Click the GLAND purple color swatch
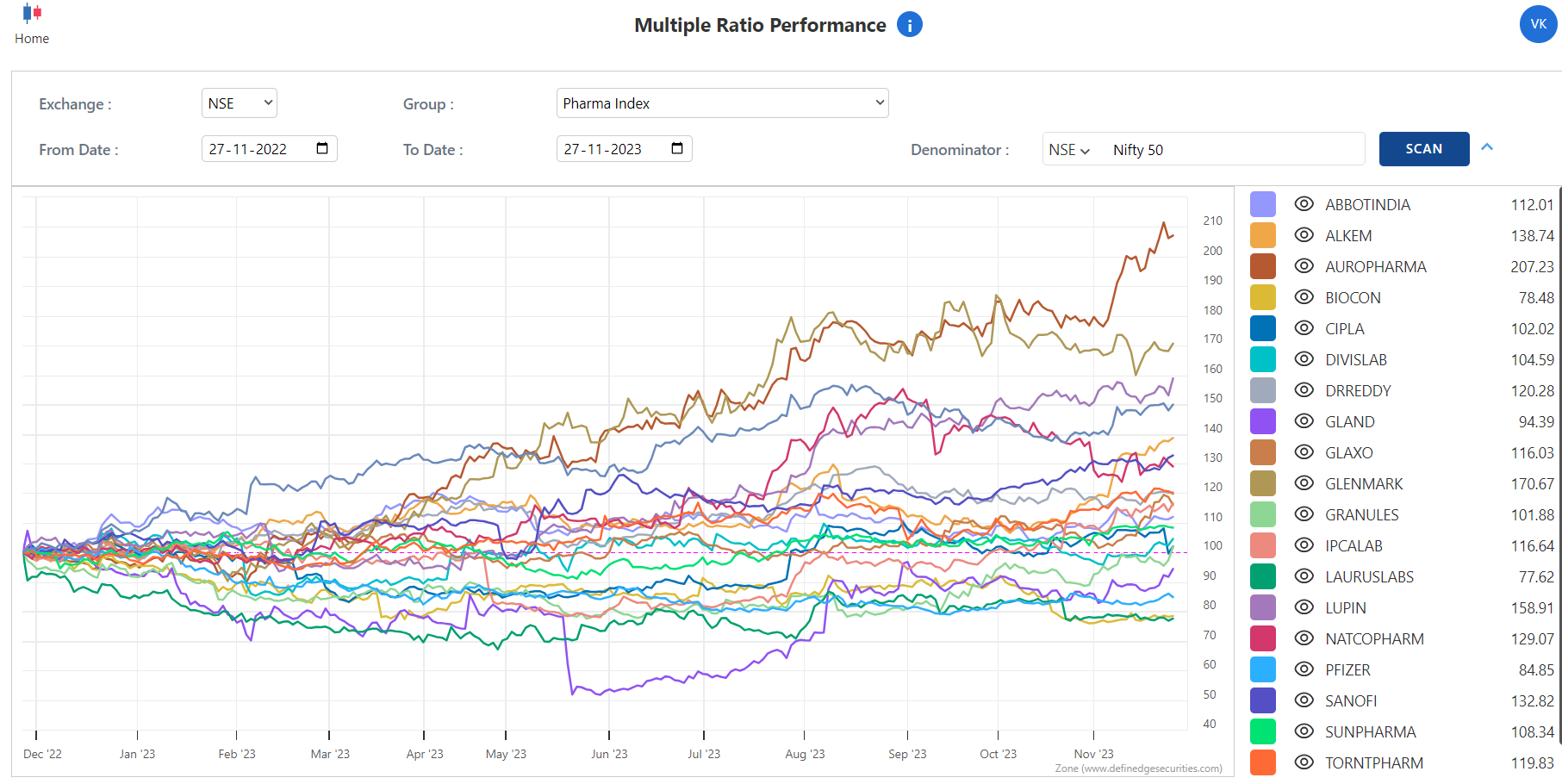Image resolution: width=1562 pixels, height=784 pixels. pos(1263,421)
